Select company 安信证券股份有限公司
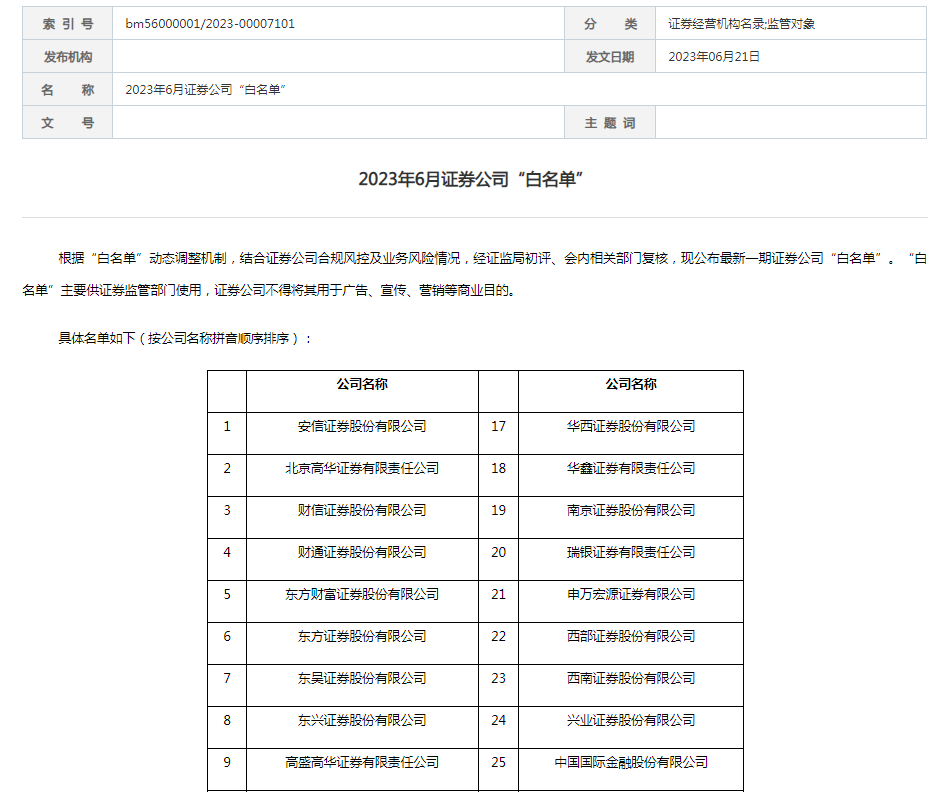This screenshot has height=792, width=946. point(362,426)
